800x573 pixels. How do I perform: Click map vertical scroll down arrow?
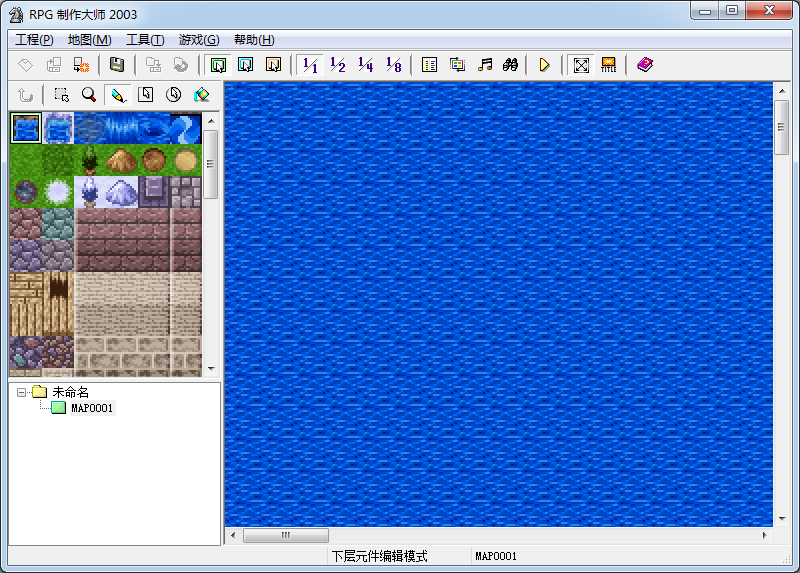click(782, 518)
